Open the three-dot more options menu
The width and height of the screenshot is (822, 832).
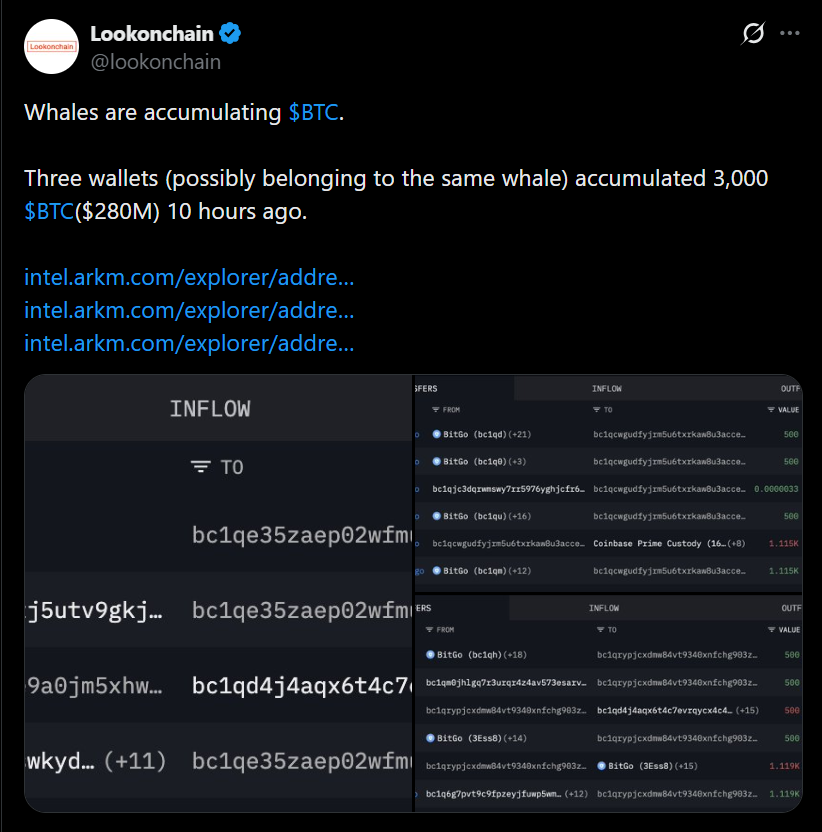790,34
